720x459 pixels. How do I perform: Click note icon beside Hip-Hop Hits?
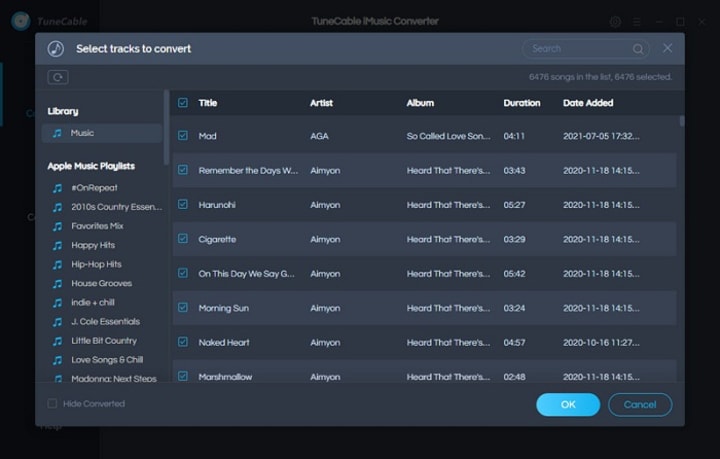pyautogui.click(x=57, y=265)
